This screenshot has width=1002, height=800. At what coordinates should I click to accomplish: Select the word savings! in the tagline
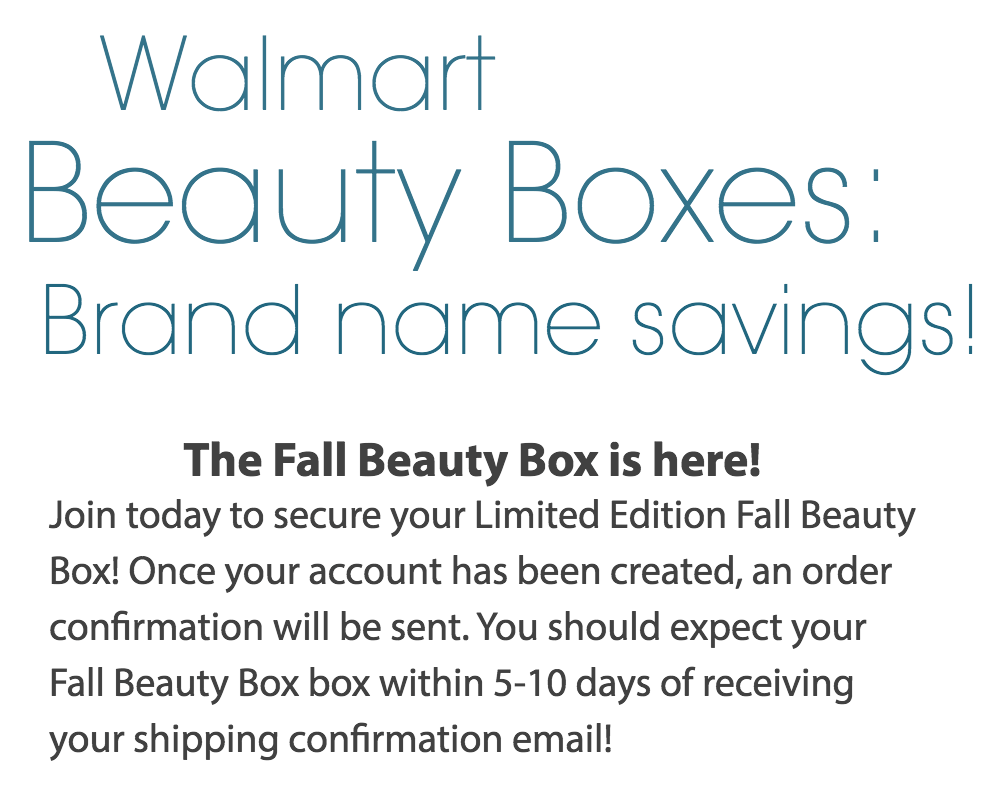[x=803, y=327]
